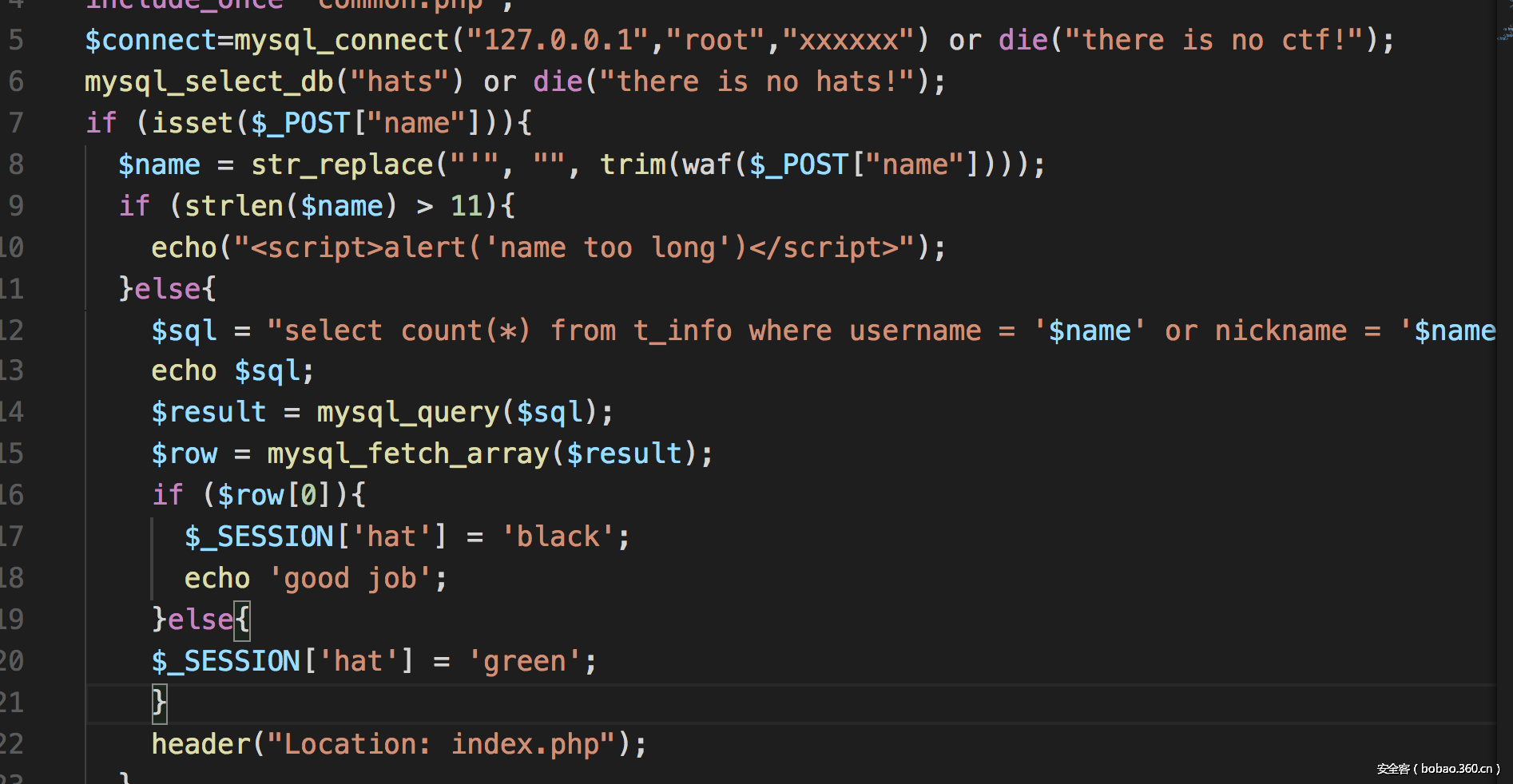1513x784 pixels.
Task: Click the }else{ on line 11
Action: click(167, 289)
